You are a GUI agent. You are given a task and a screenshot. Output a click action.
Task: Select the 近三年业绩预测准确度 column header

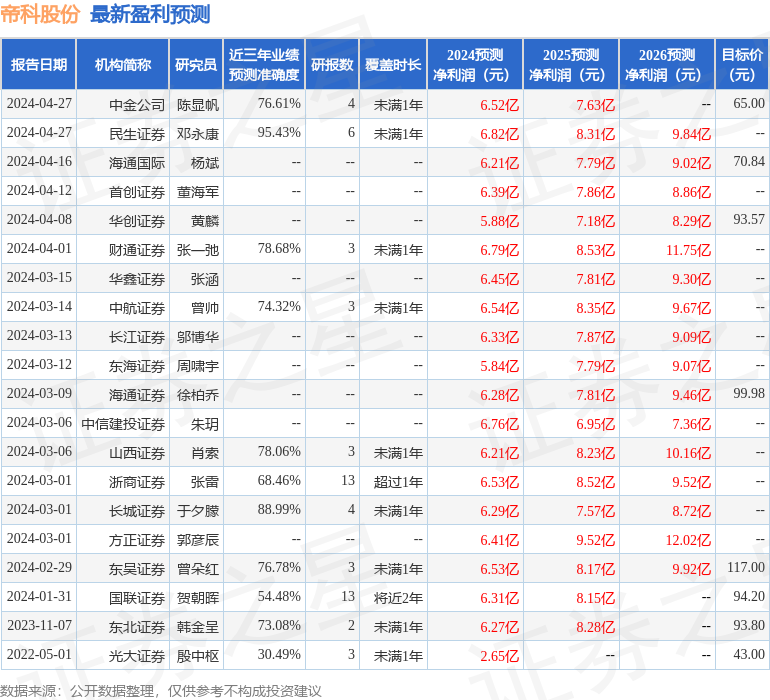click(x=264, y=64)
